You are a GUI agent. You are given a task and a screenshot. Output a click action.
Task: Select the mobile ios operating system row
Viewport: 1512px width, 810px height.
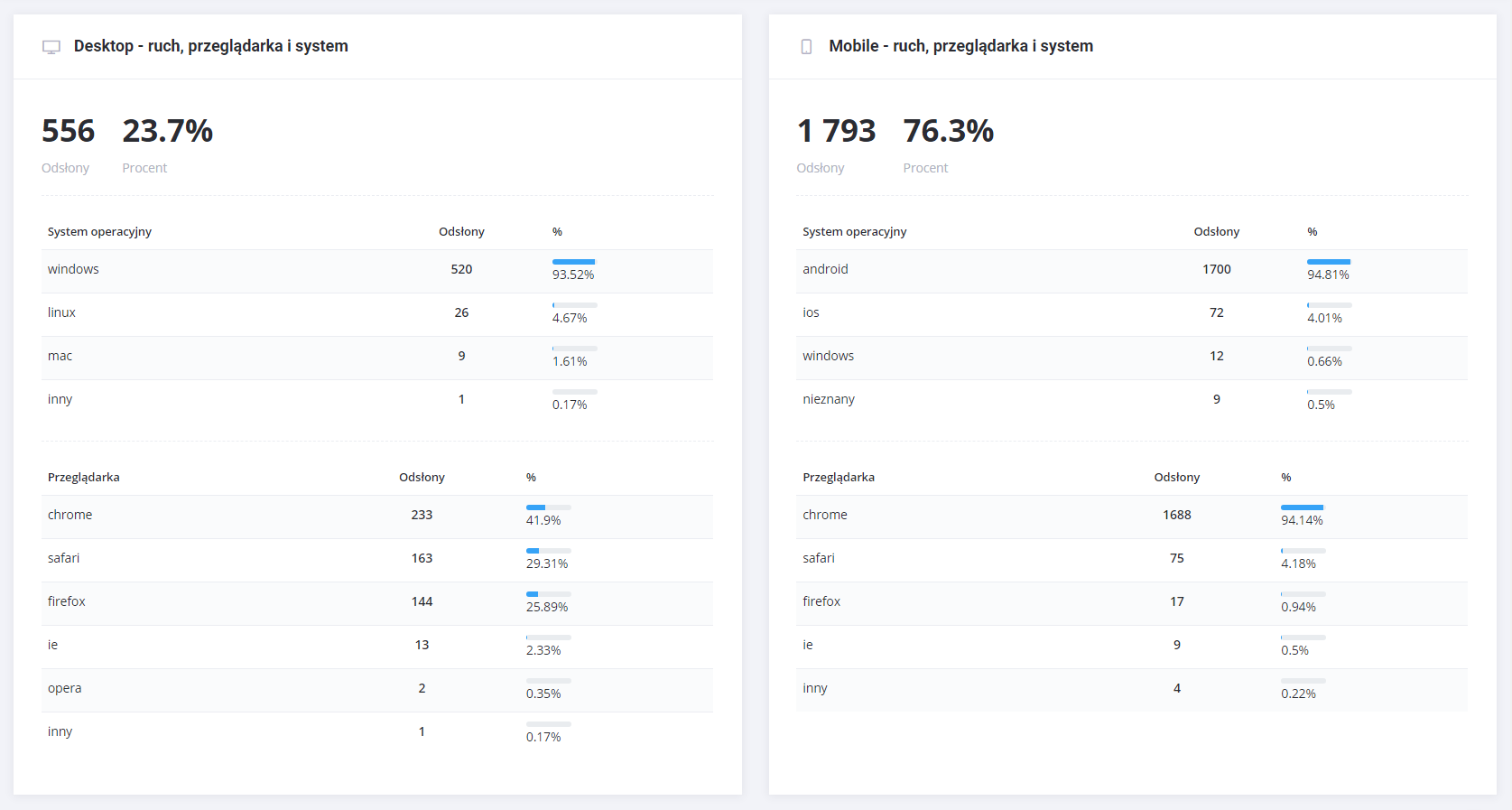1132,314
